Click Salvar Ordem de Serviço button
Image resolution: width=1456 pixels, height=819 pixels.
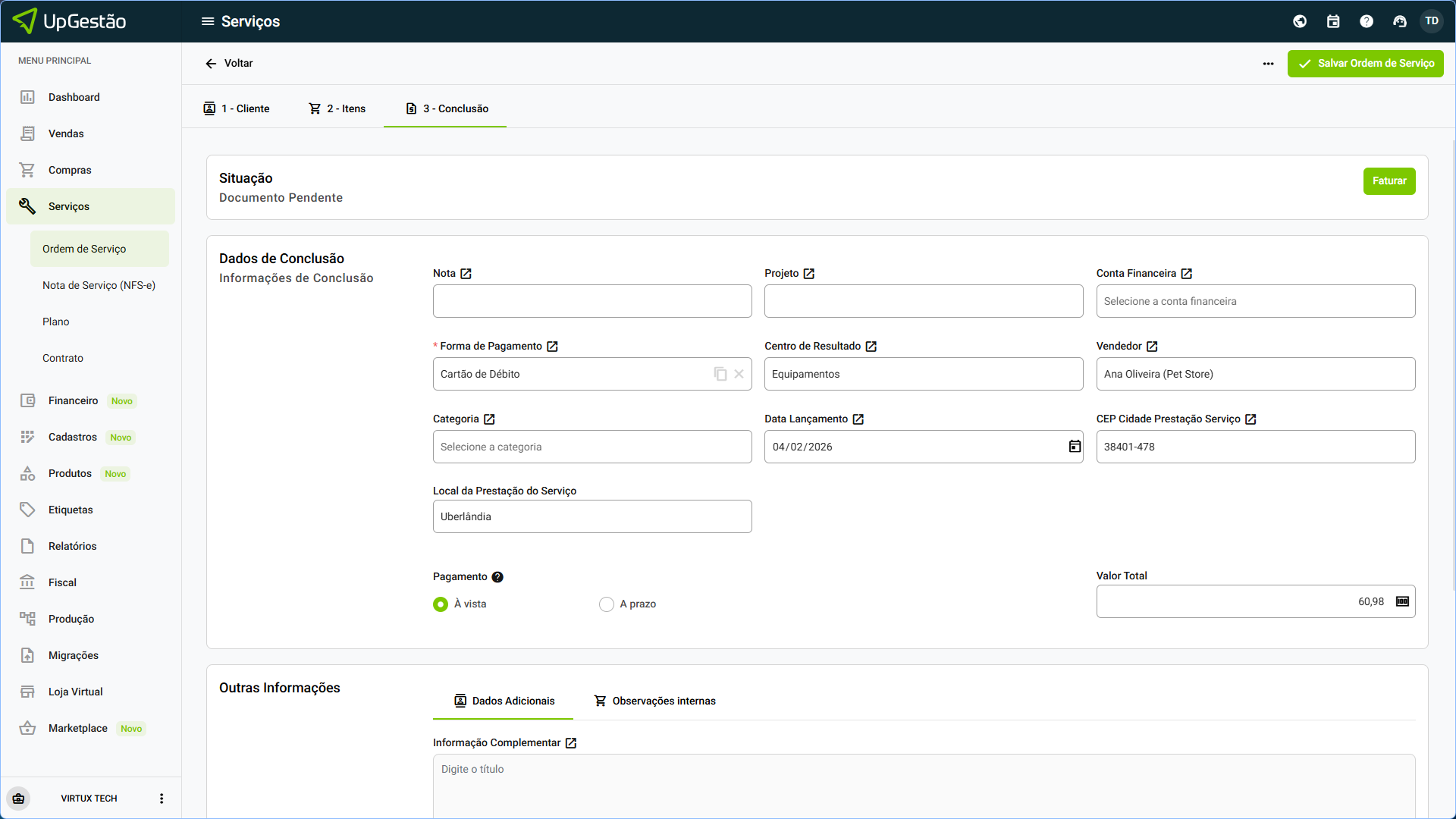tap(1365, 64)
